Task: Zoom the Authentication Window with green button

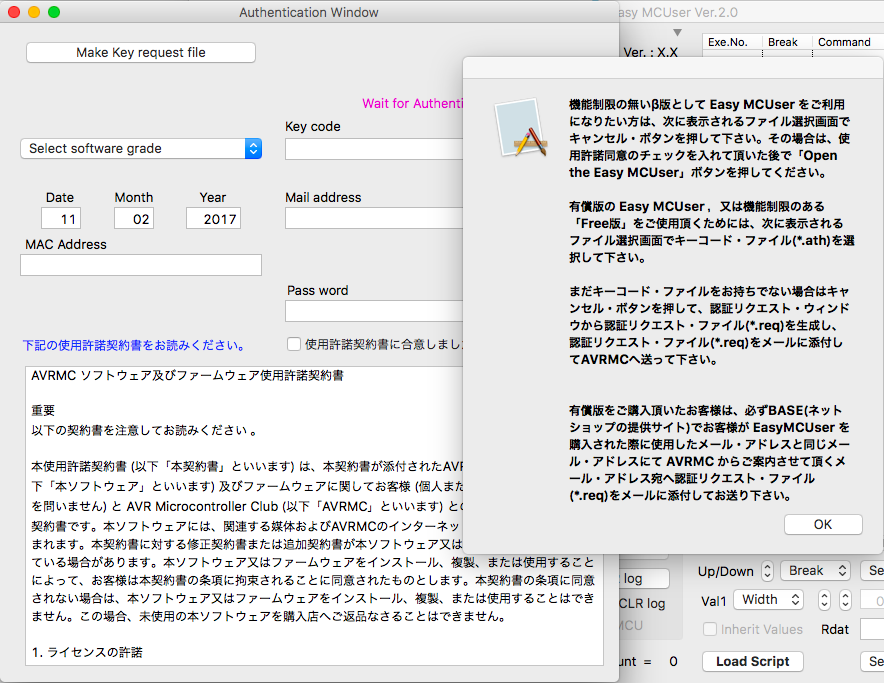Action: 54,12
